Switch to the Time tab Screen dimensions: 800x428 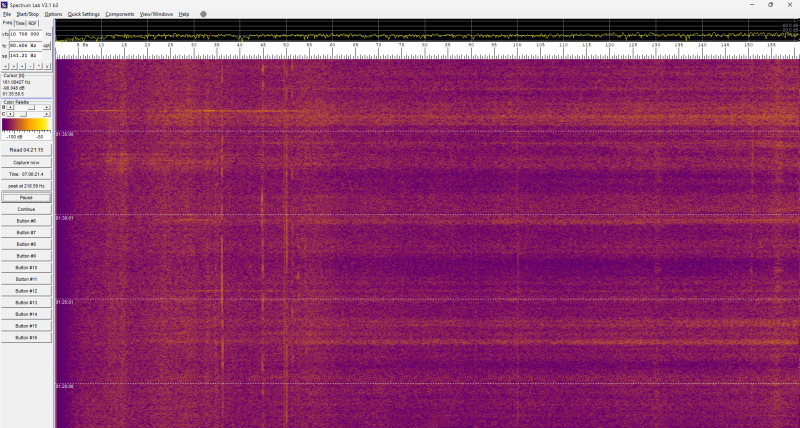tap(20, 23)
